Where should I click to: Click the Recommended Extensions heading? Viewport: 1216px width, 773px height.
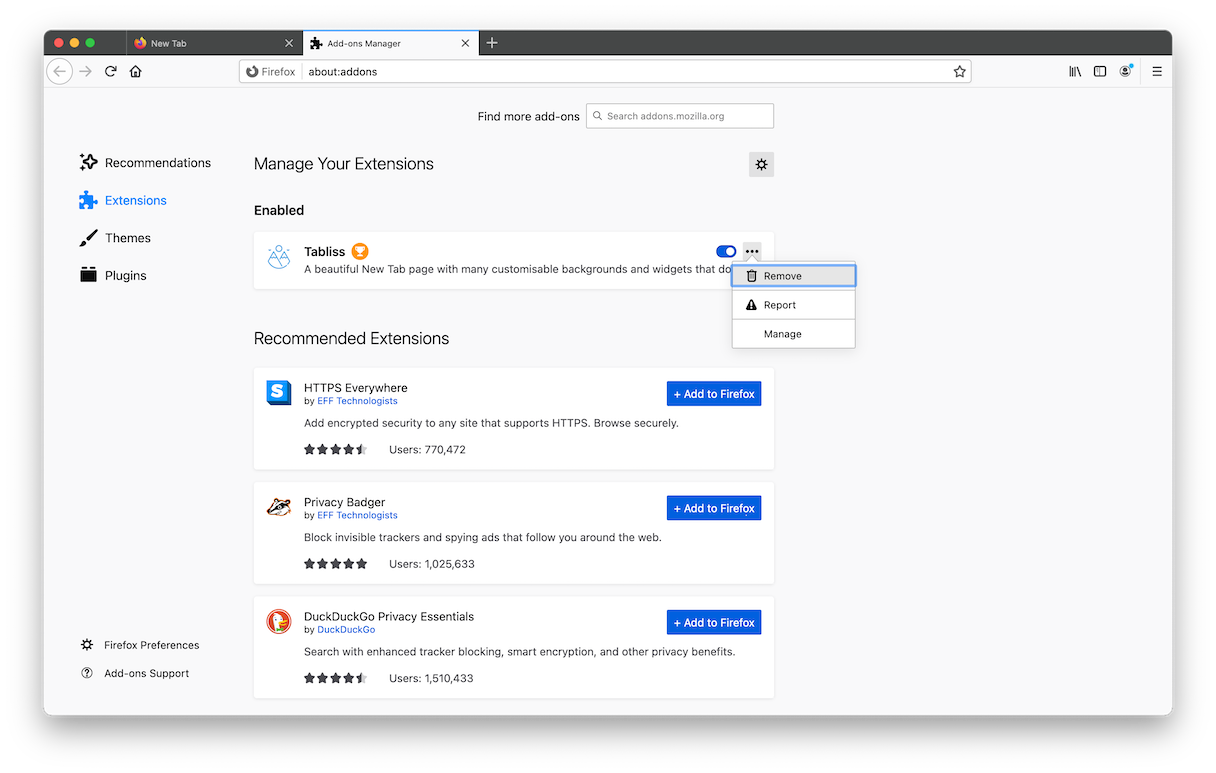tap(352, 338)
